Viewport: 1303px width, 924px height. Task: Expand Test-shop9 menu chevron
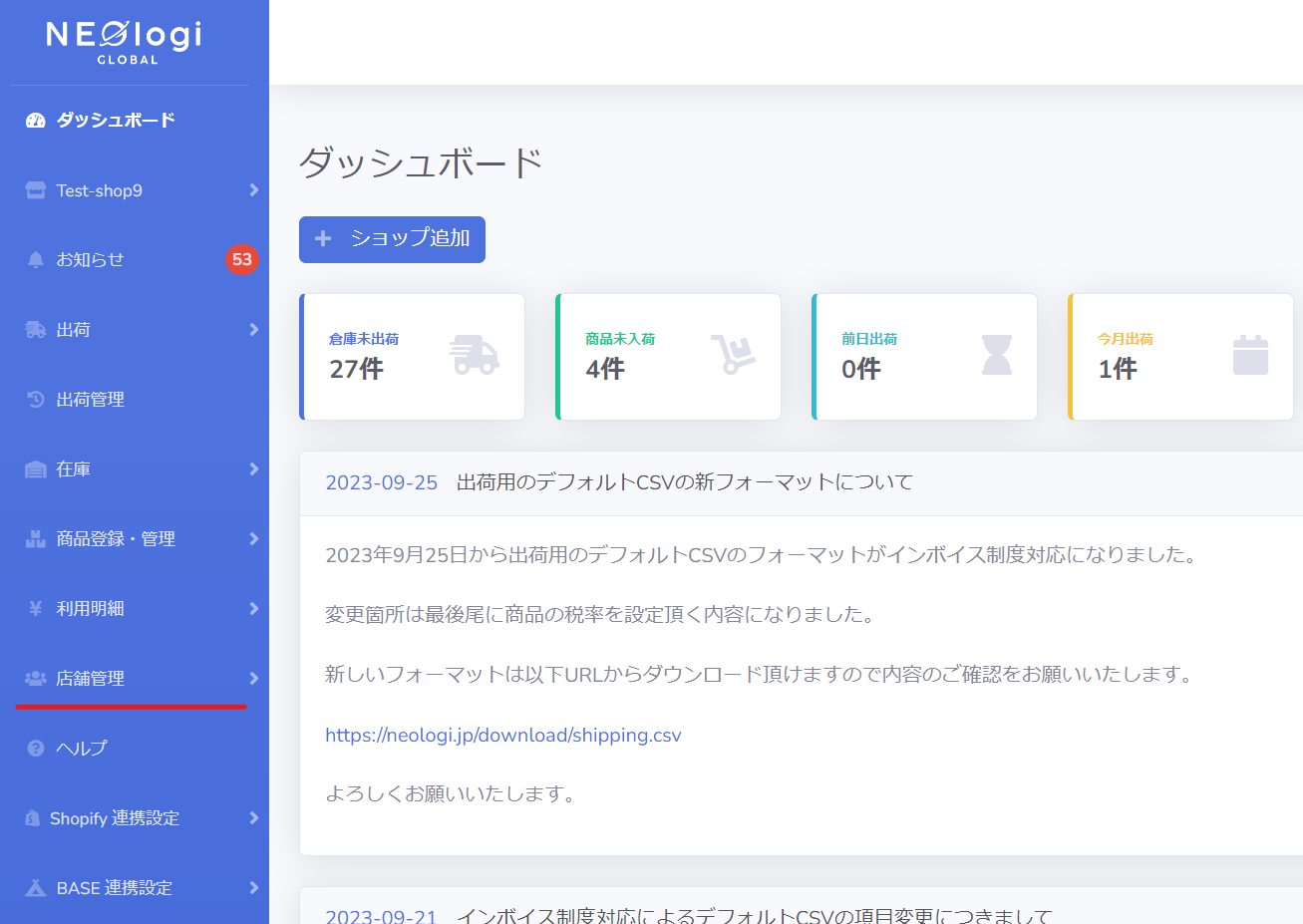pyautogui.click(x=254, y=189)
